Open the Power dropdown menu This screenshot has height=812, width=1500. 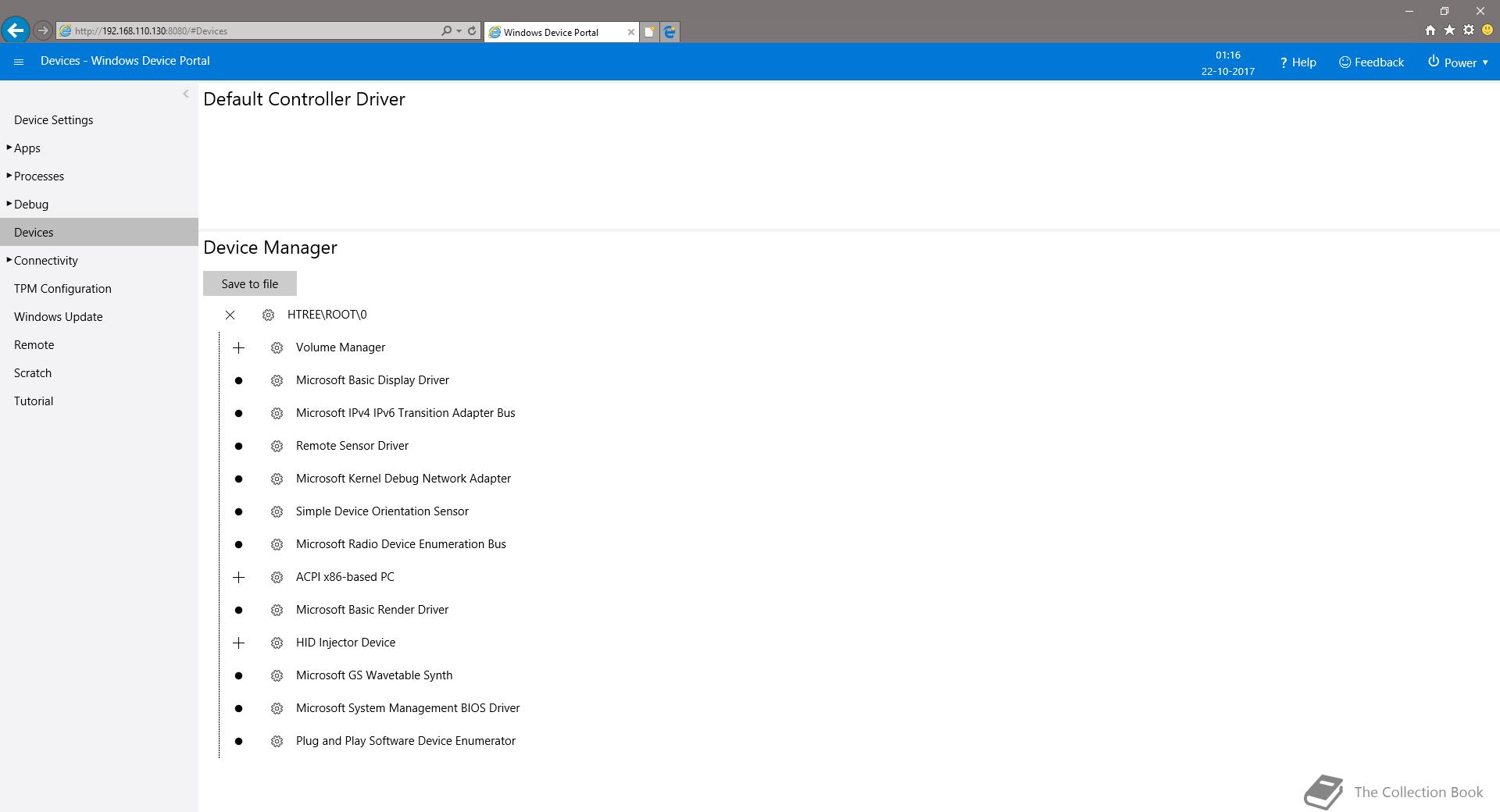tap(1458, 62)
